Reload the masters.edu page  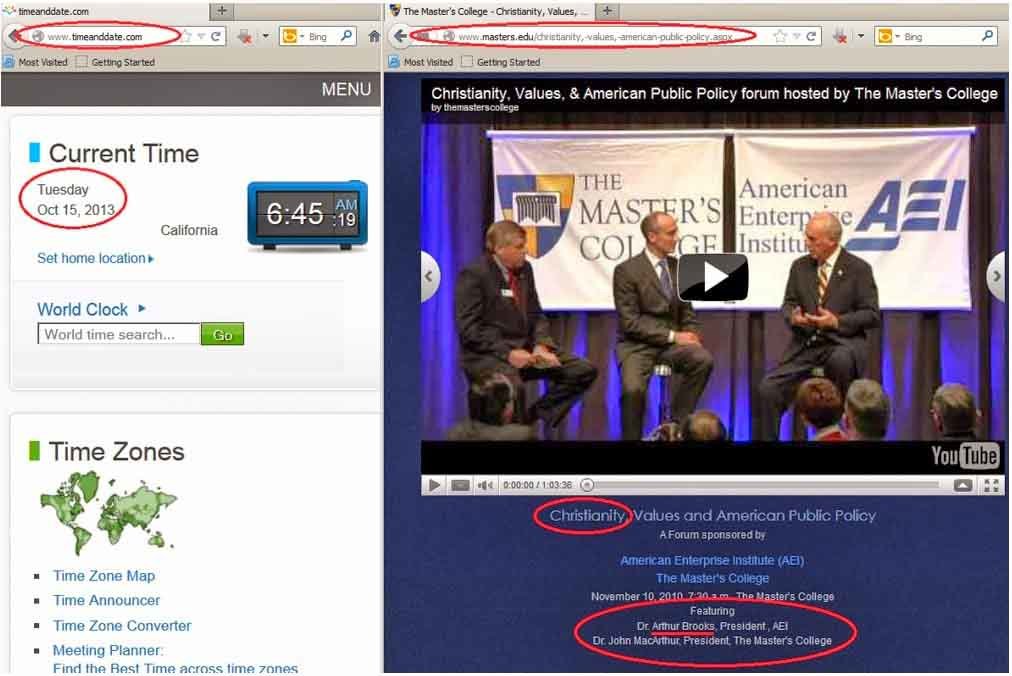pyautogui.click(x=811, y=37)
